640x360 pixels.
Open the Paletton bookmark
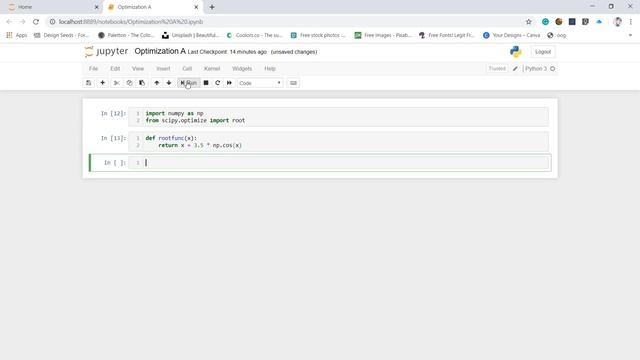point(126,36)
